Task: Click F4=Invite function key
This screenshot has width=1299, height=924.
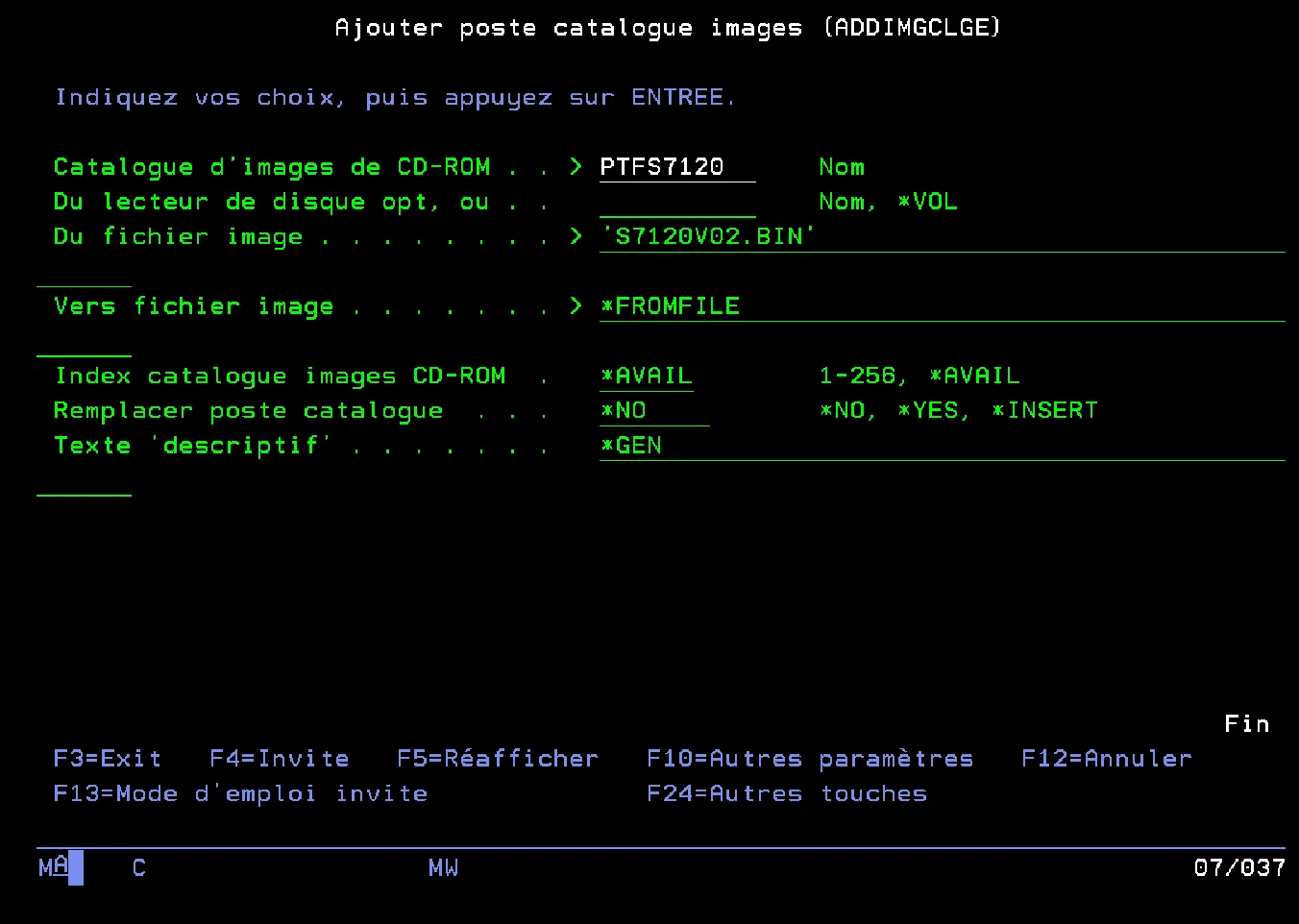Action: tap(280, 759)
